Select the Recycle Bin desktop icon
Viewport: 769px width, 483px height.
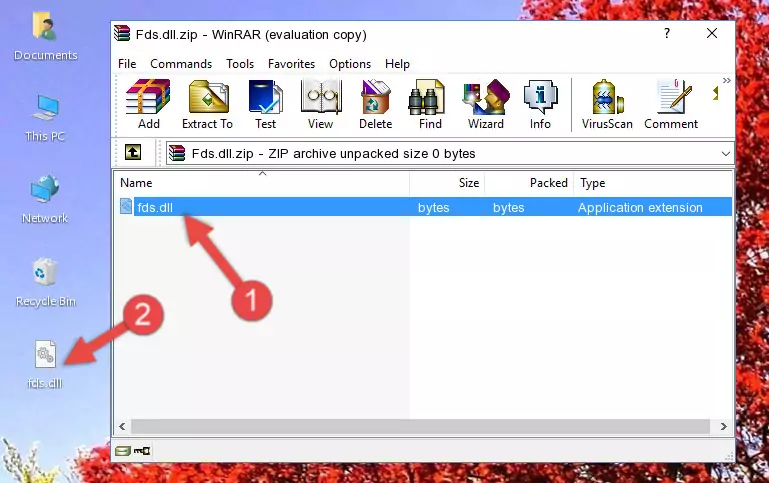point(46,283)
